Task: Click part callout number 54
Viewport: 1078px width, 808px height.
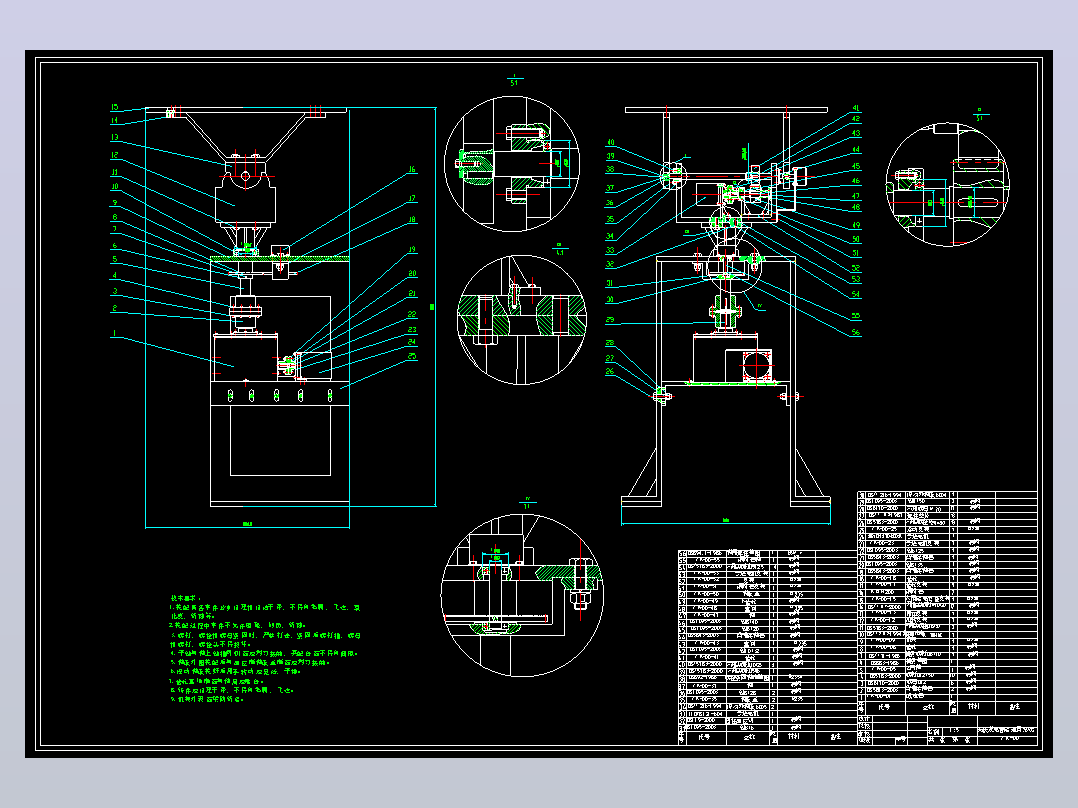Action: 856,294
